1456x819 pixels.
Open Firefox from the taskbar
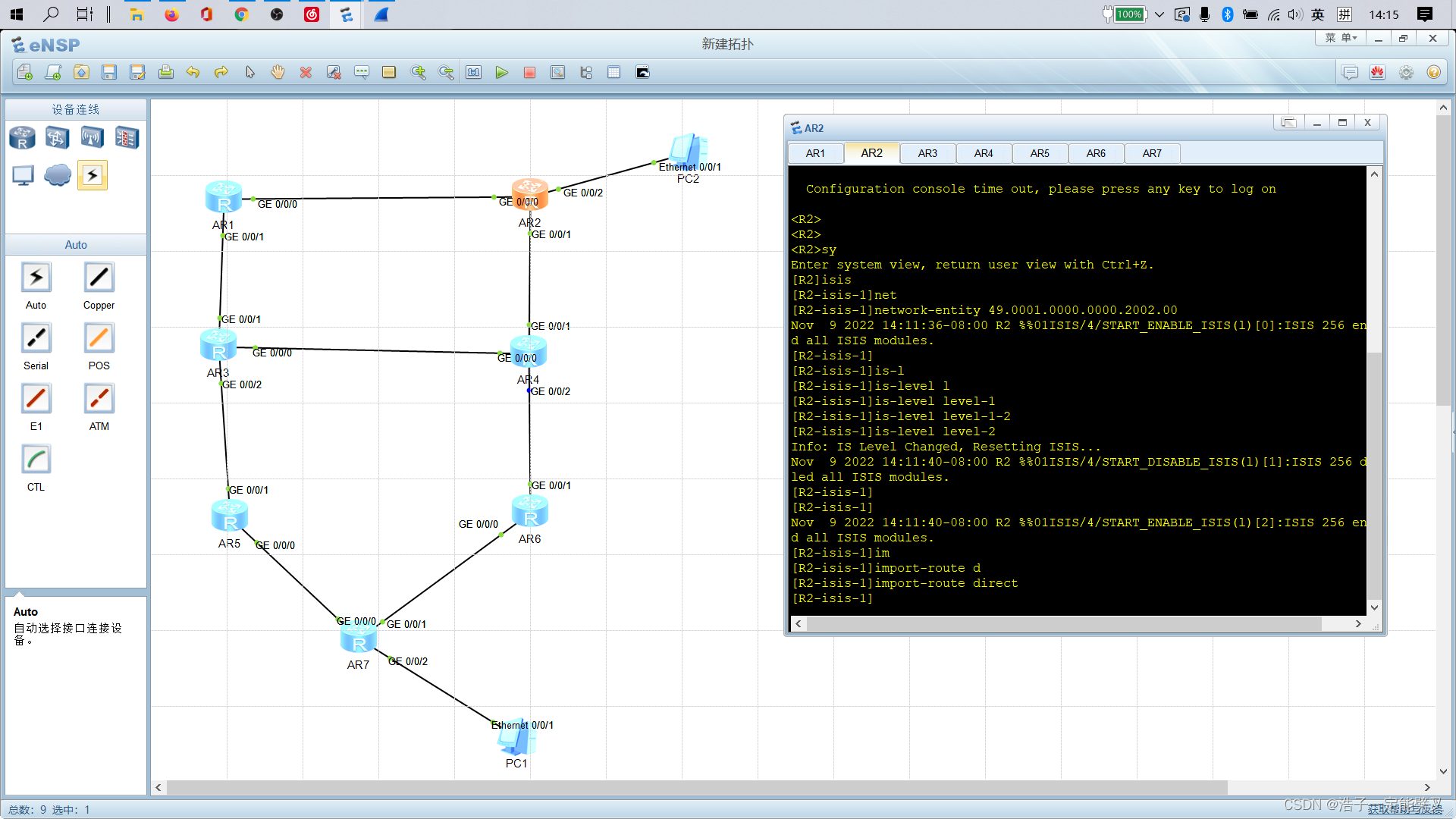tap(171, 14)
